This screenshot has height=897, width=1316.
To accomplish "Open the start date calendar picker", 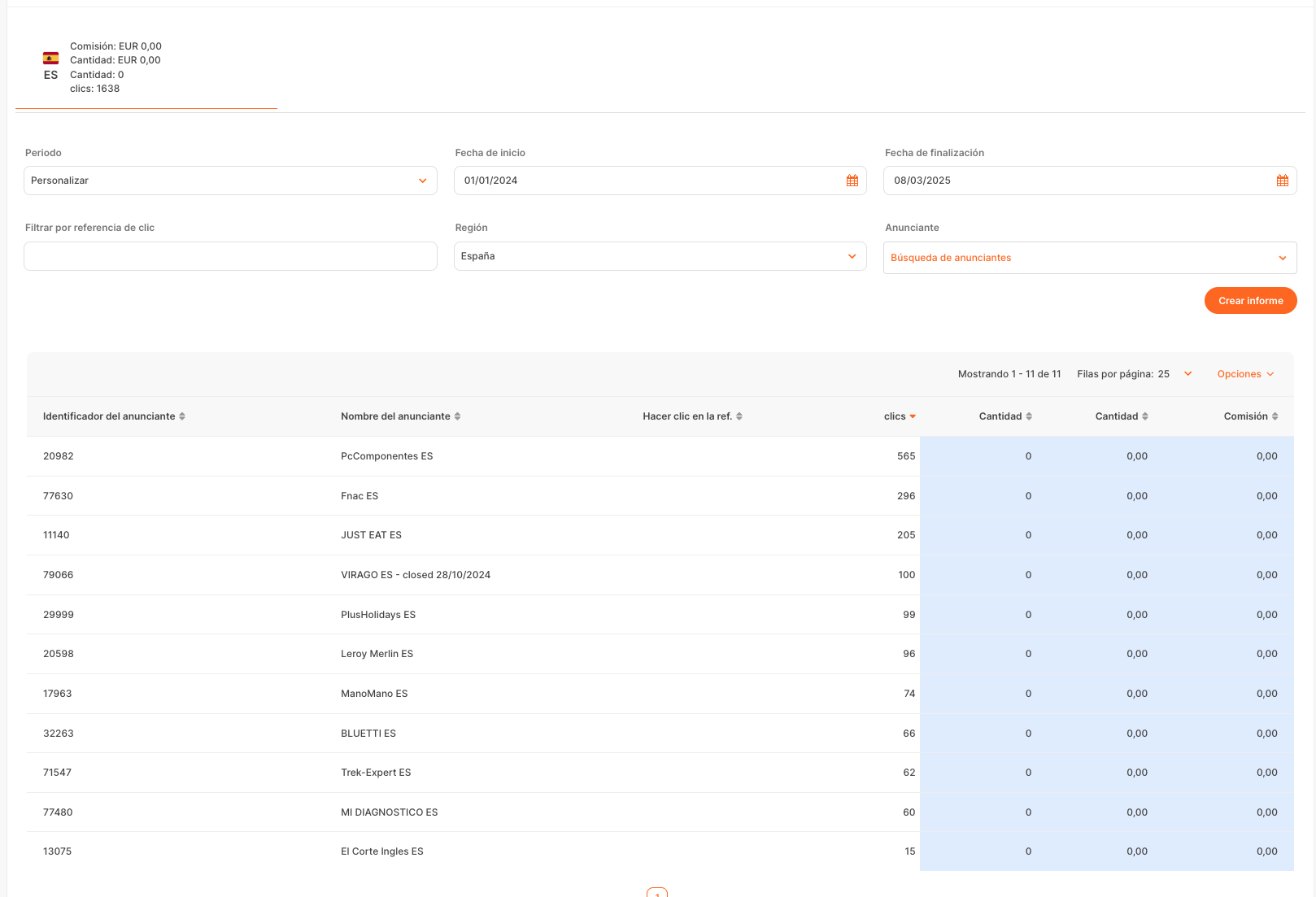I will [x=852, y=181].
